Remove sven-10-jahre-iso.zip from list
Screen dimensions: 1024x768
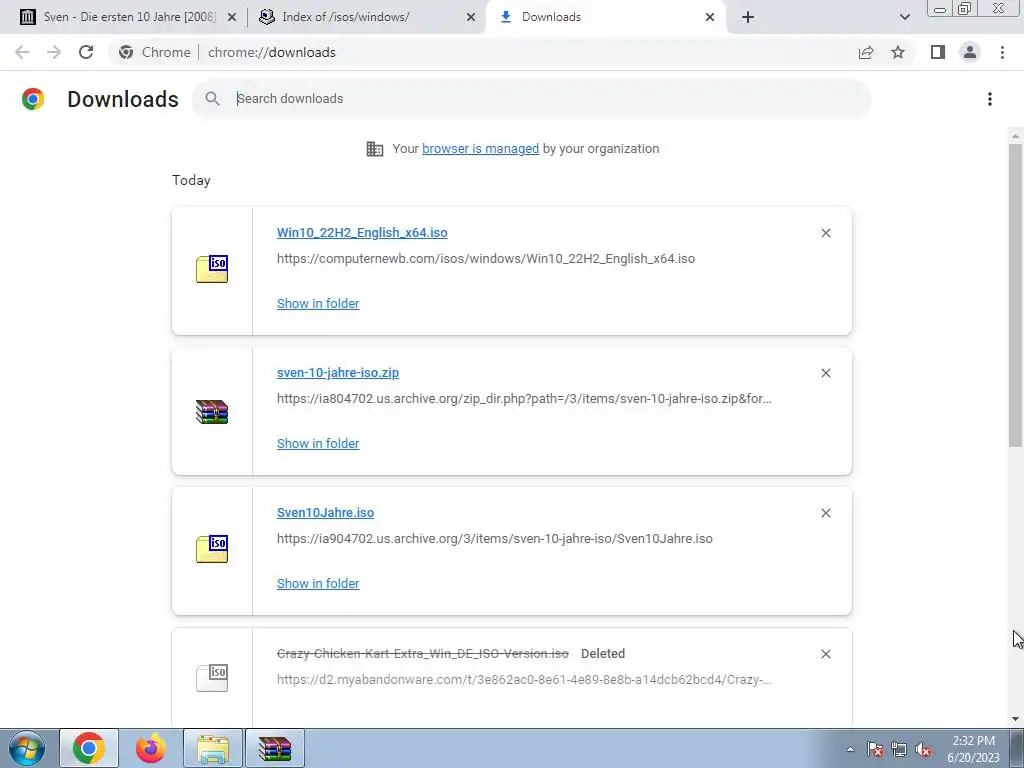pyautogui.click(x=825, y=373)
